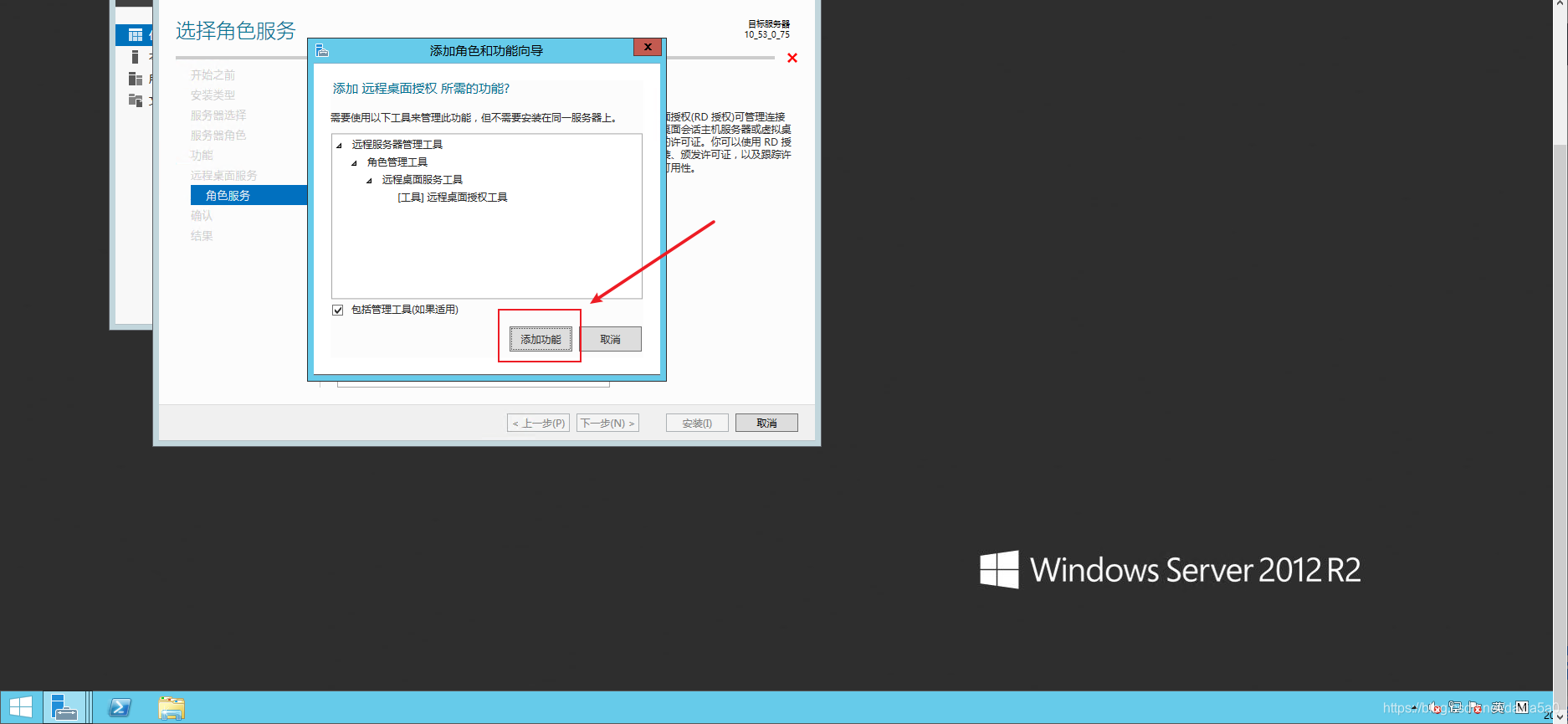Open Action Center flag tray icon
The height and width of the screenshot is (724, 1568).
[1476, 707]
